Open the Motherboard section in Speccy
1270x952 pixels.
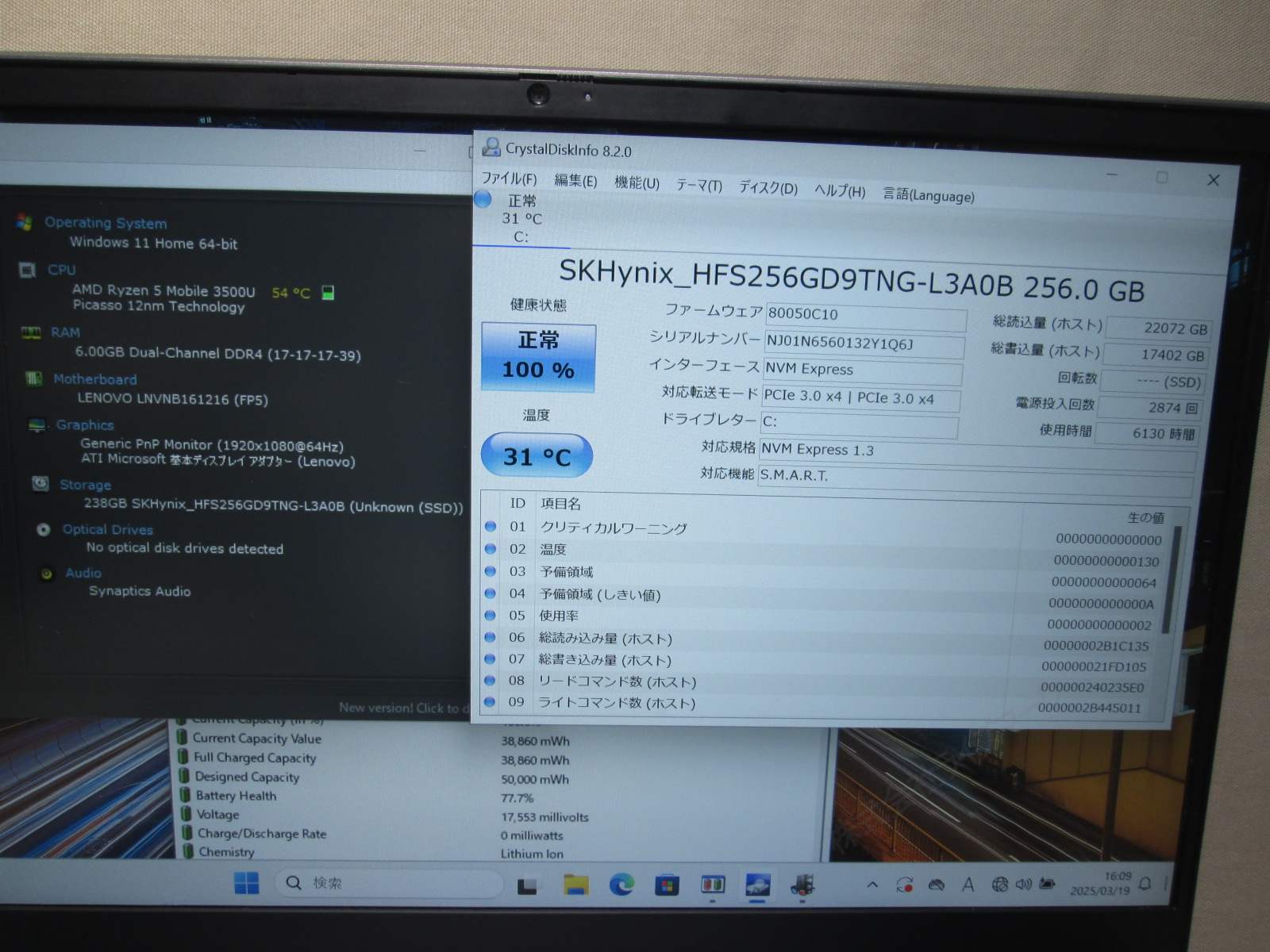pyautogui.click(x=95, y=379)
